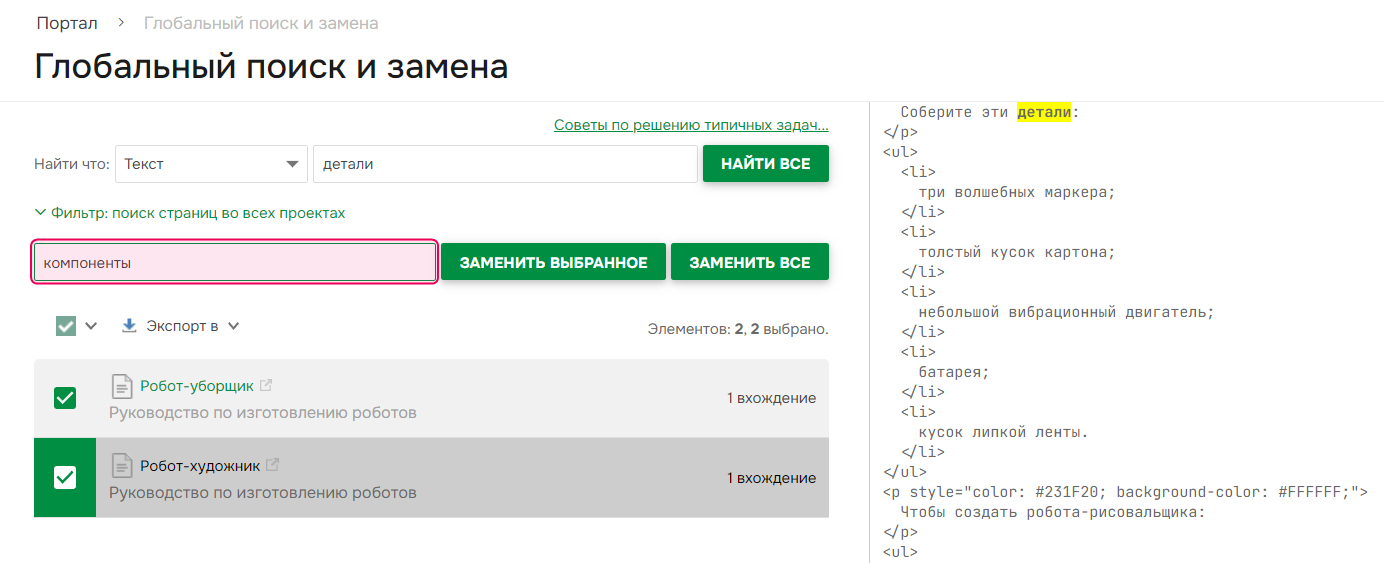Open Робот-уборщик via external link icon
The height and width of the screenshot is (563, 1384).
click(x=266, y=385)
